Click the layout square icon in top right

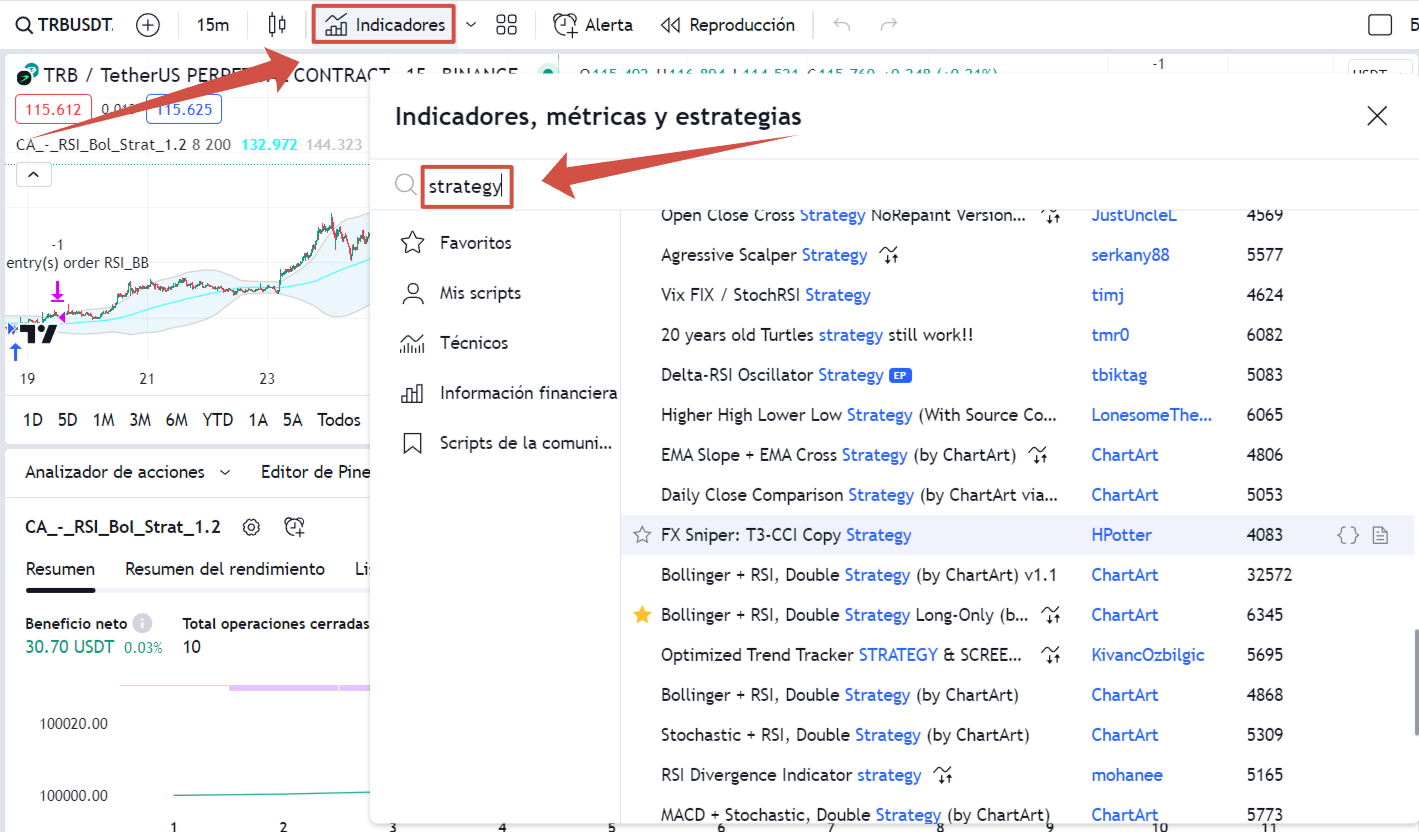pyautogui.click(x=1380, y=25)
